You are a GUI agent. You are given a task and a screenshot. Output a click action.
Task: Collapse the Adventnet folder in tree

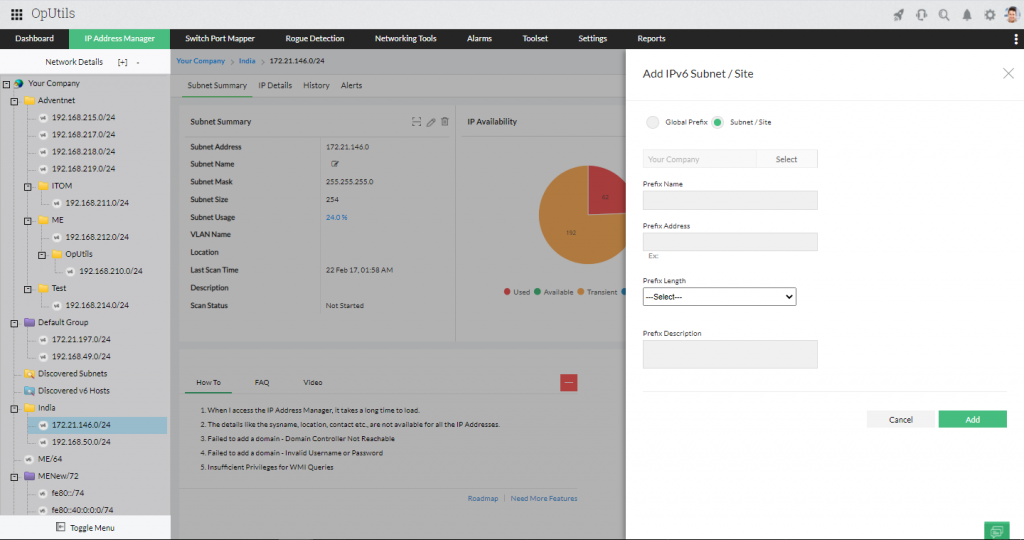click(x=14, y=101)
